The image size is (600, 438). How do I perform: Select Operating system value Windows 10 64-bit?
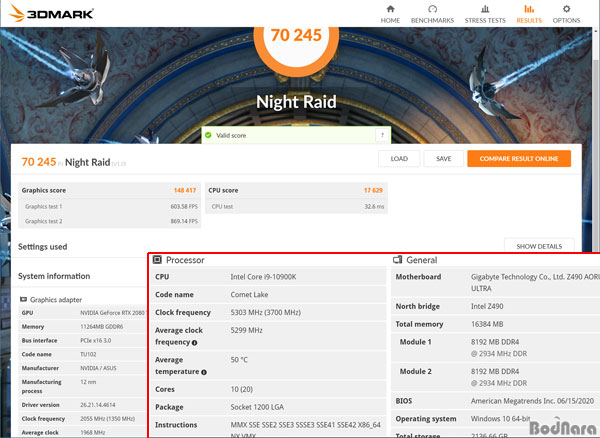[501, 419]
